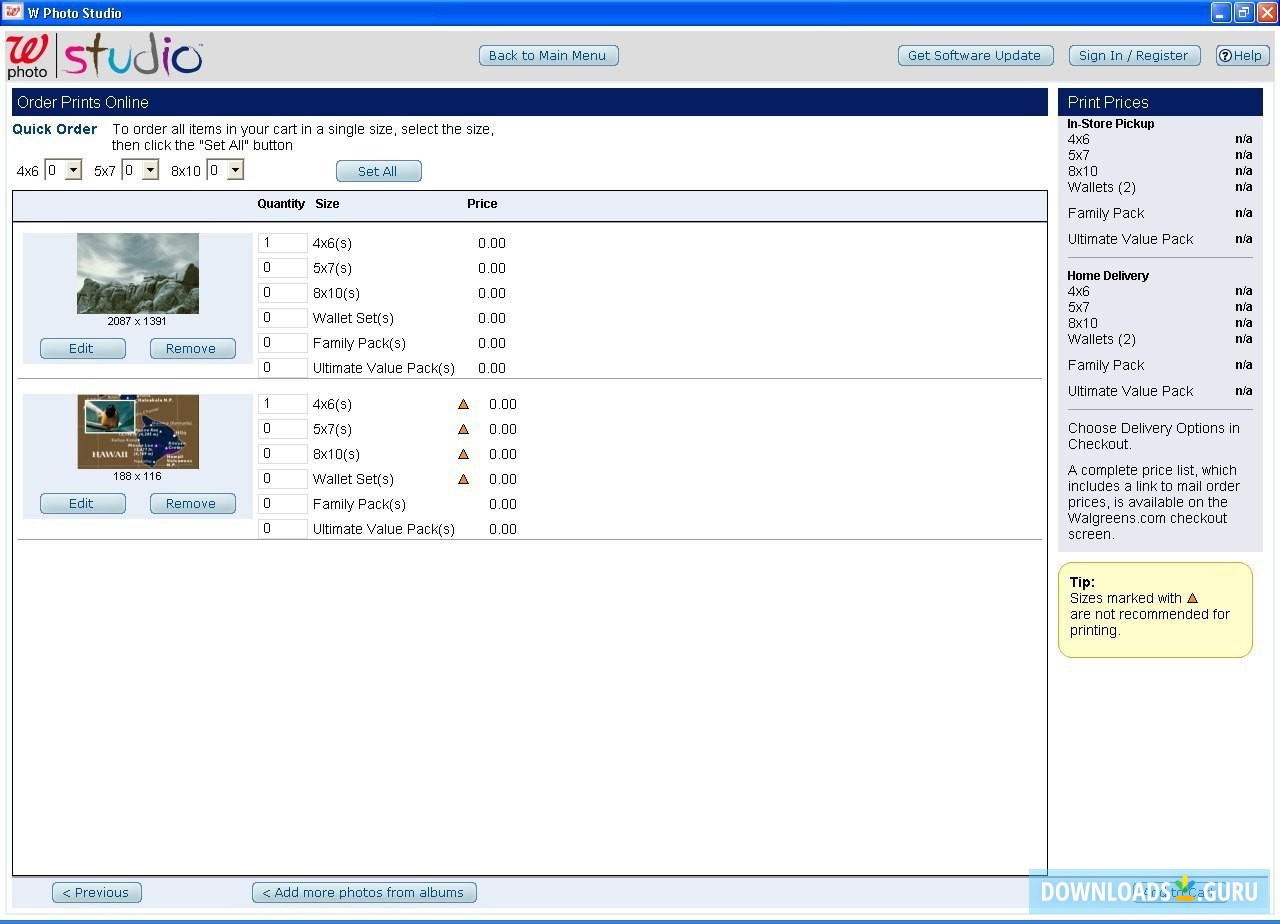Viewport: 1280px width, 924px height.
Task: Focus Wallet Set(s) quantity field for Hawaii photo
Action: click(x=282, y=479)
